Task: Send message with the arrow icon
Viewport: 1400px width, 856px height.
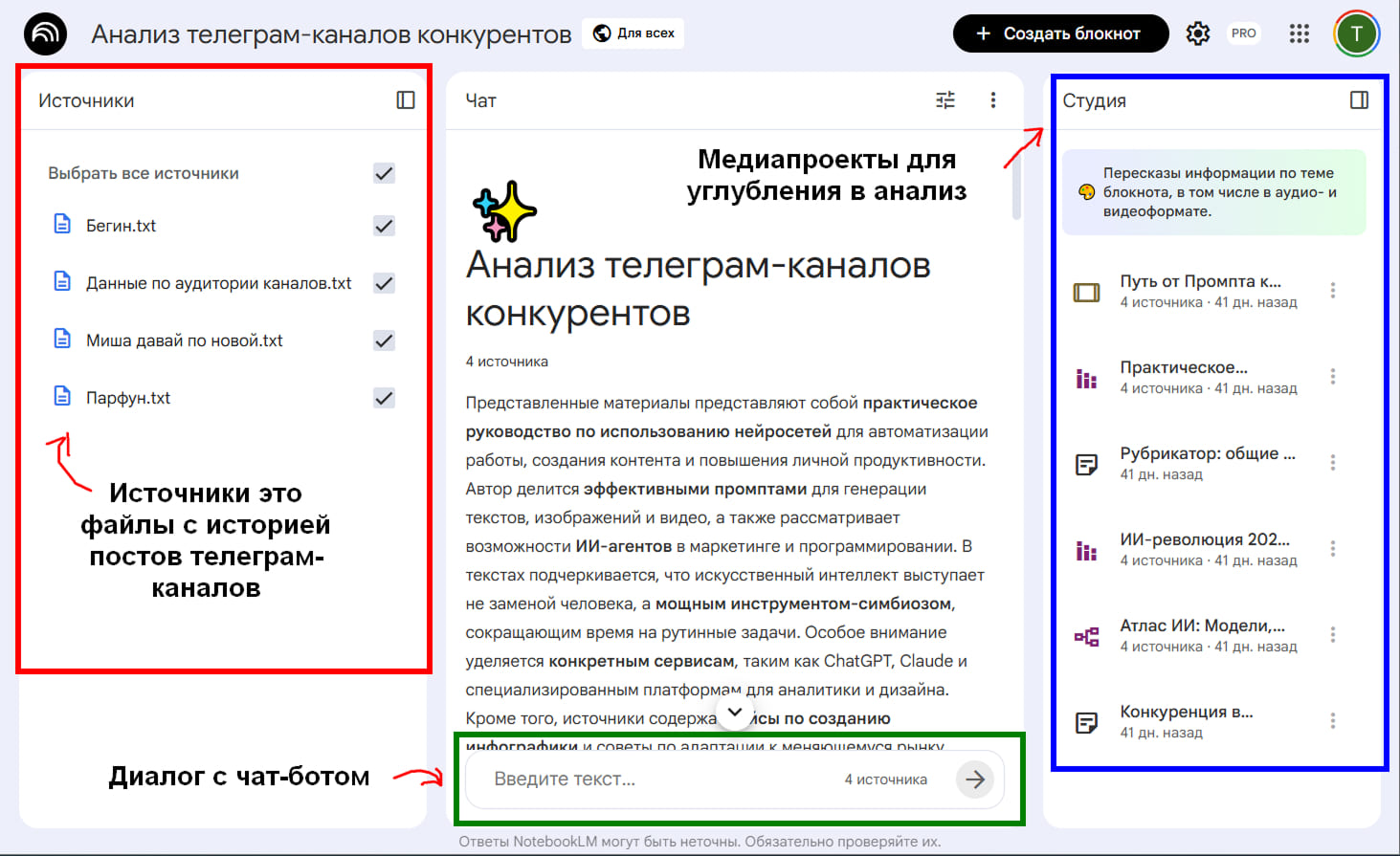Action: (x=974, y=779)
